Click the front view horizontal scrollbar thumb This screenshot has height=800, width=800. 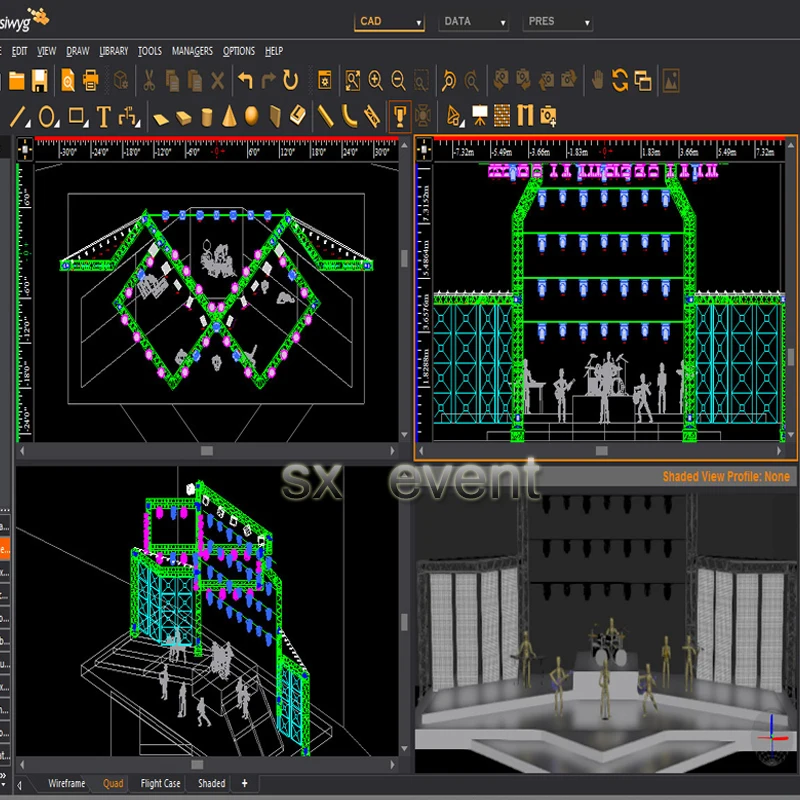pyautogui.click(x=602, y=451)
